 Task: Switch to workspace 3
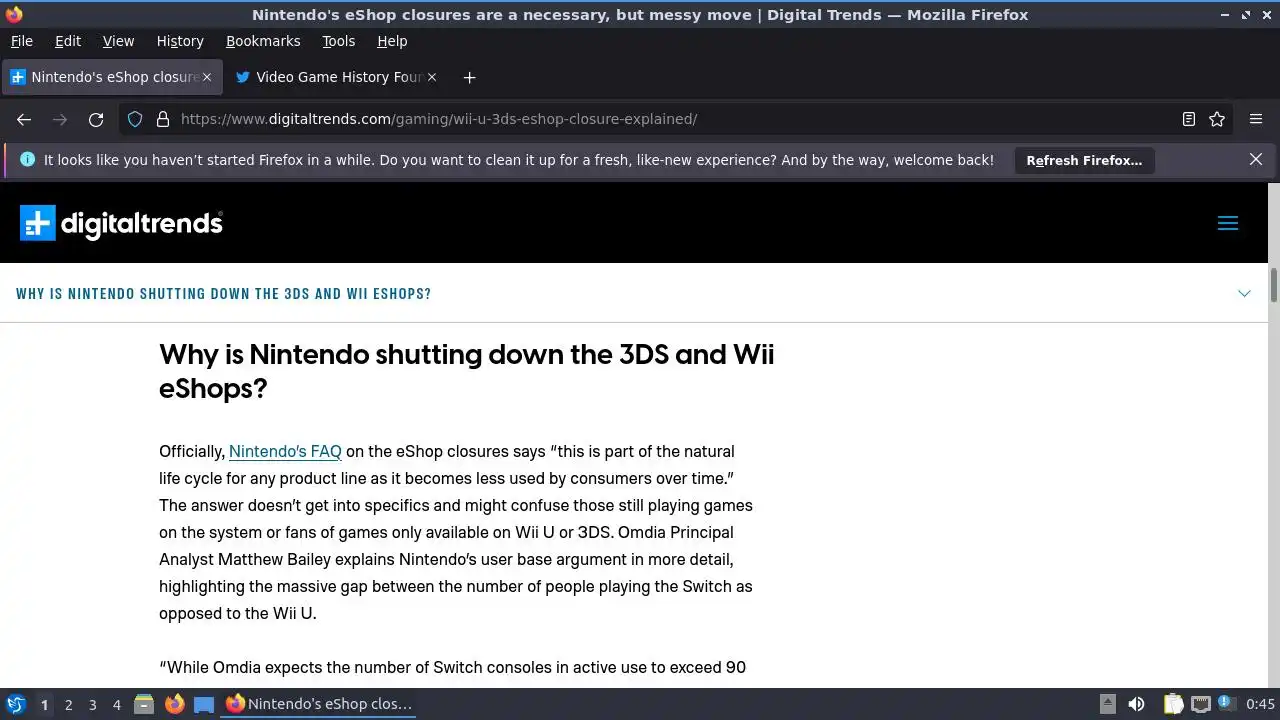tap(92, 704)
